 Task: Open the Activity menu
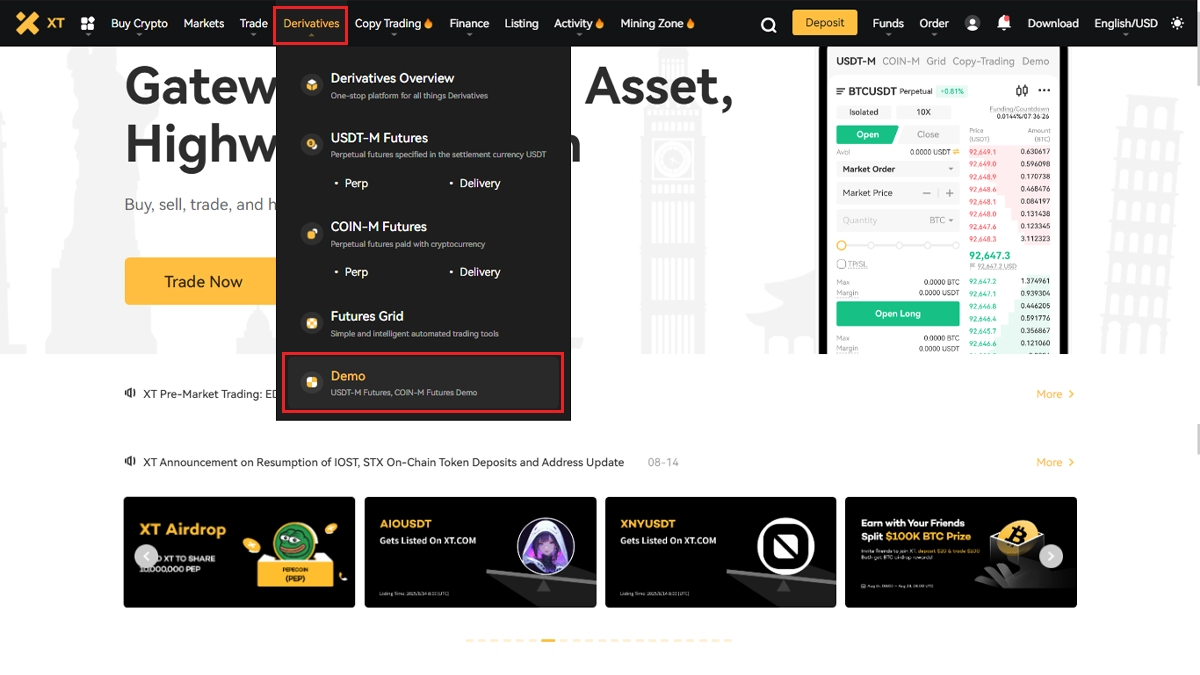[579, 23]
